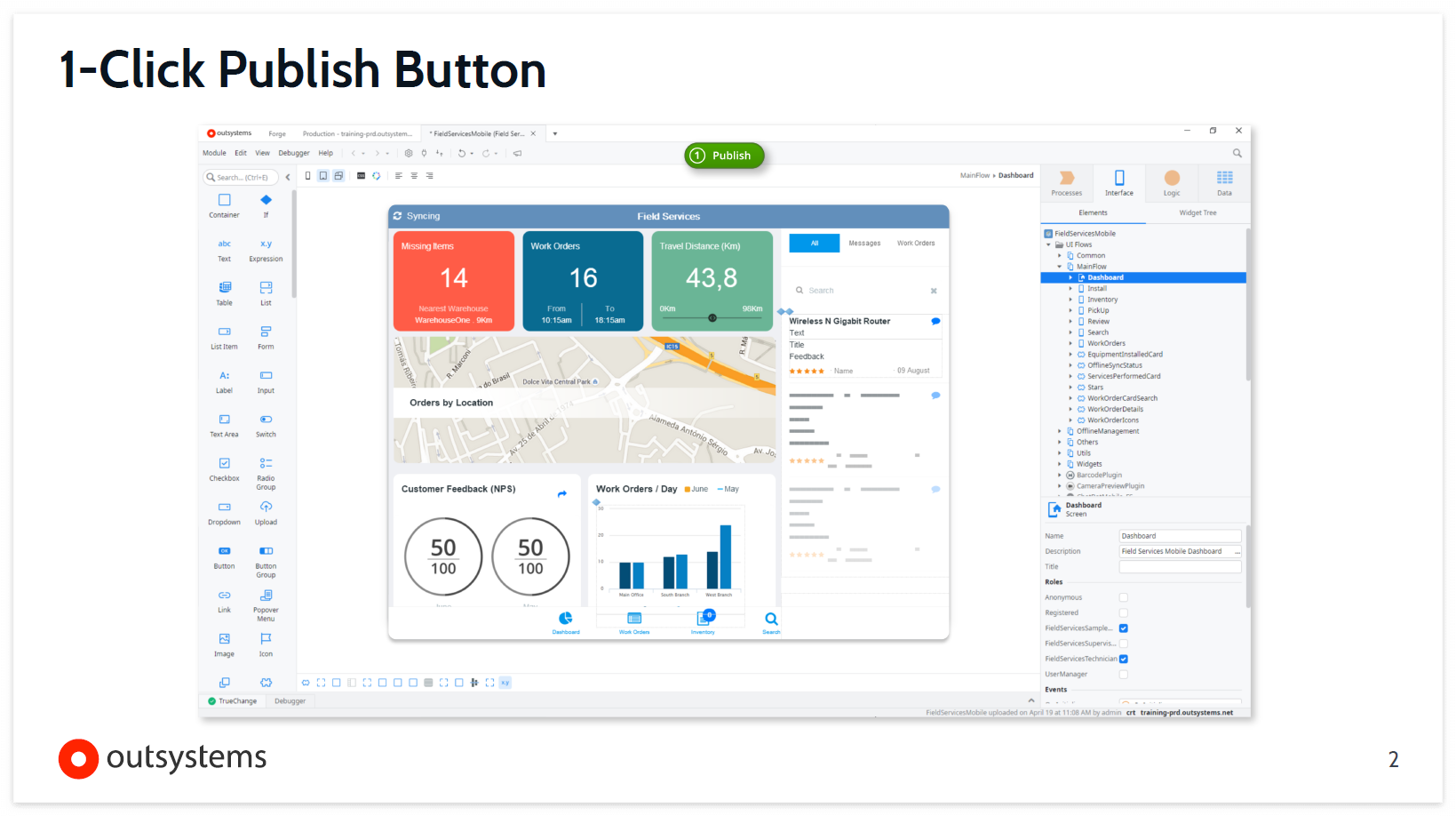The image size is (1456, 816).
Task: Select the Button Group widget
Action: pos(266,562)
